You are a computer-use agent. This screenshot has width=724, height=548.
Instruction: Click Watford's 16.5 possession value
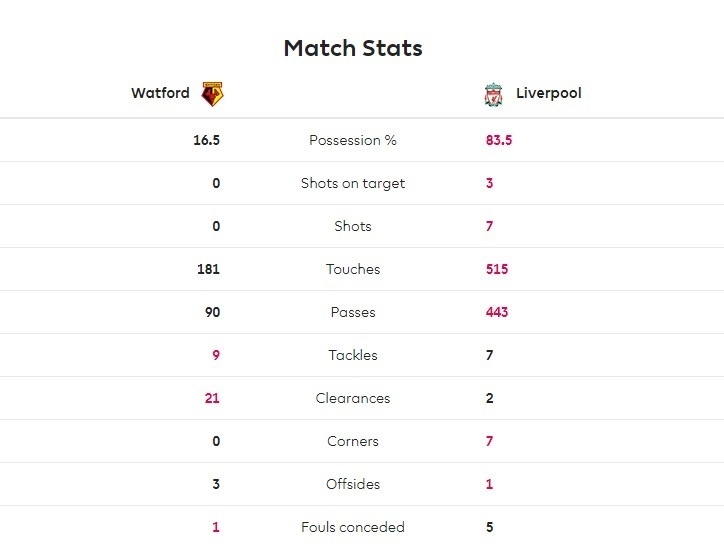206,140
